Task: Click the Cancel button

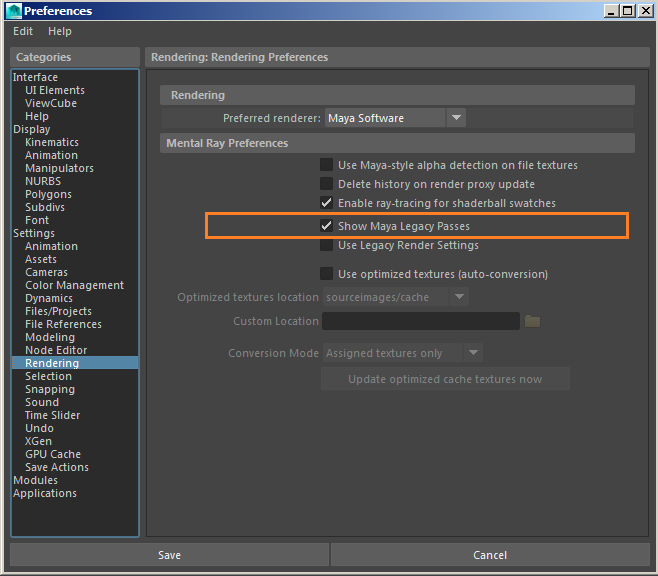Action: coord(489,555)
